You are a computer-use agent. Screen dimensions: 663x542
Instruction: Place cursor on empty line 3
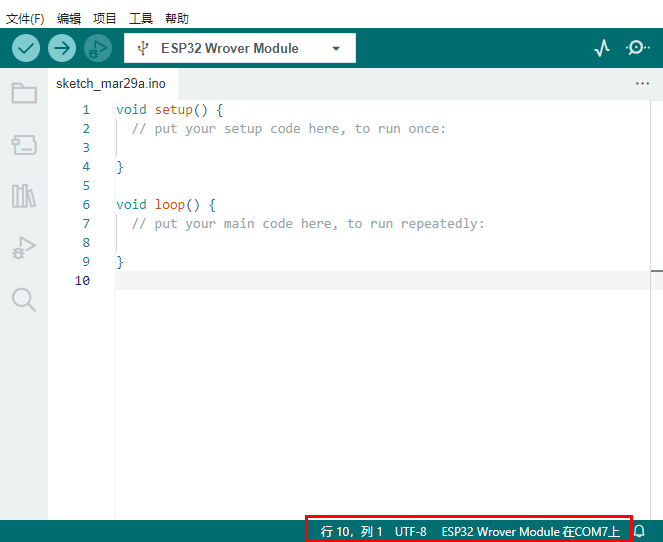tap(382, 148)
